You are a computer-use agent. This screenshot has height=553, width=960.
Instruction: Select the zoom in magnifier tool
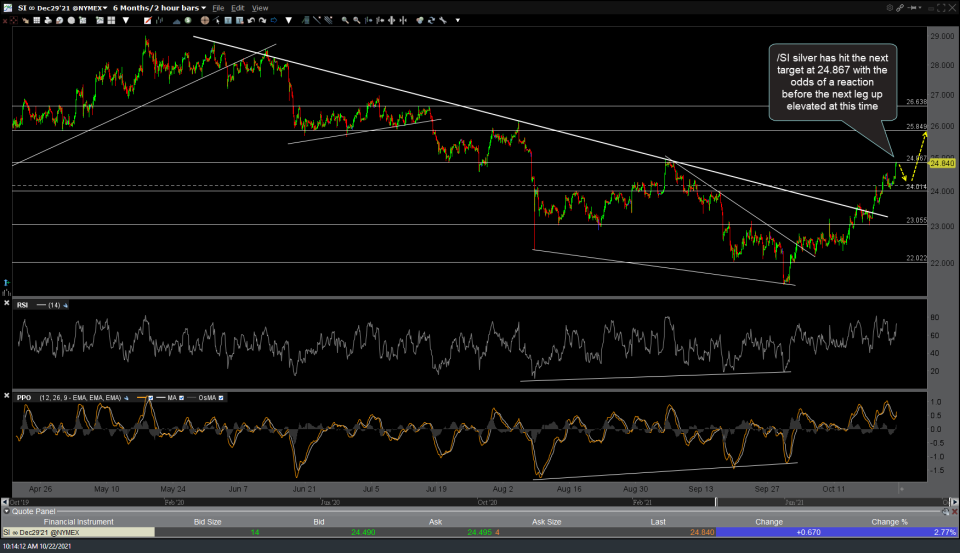tap(343, 20)
